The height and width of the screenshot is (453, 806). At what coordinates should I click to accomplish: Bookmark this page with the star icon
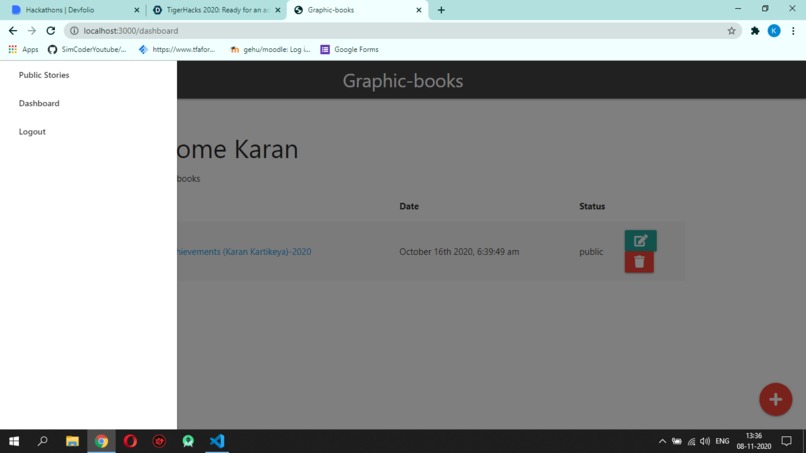731,31
